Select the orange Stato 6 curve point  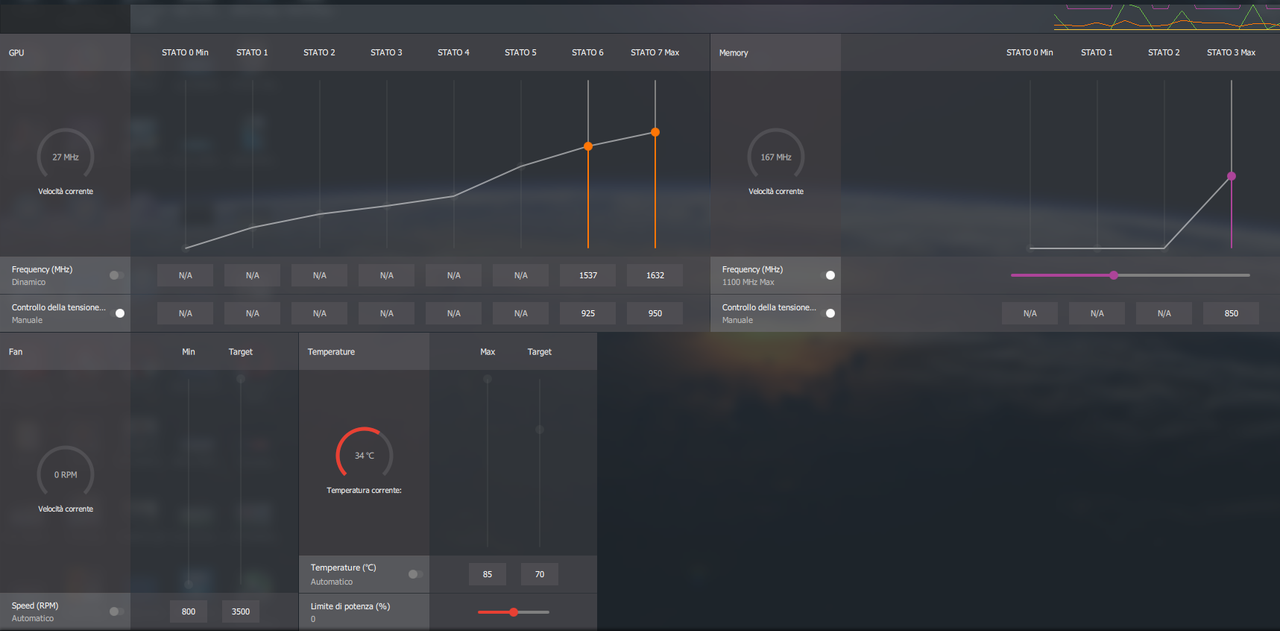(588, 146)
